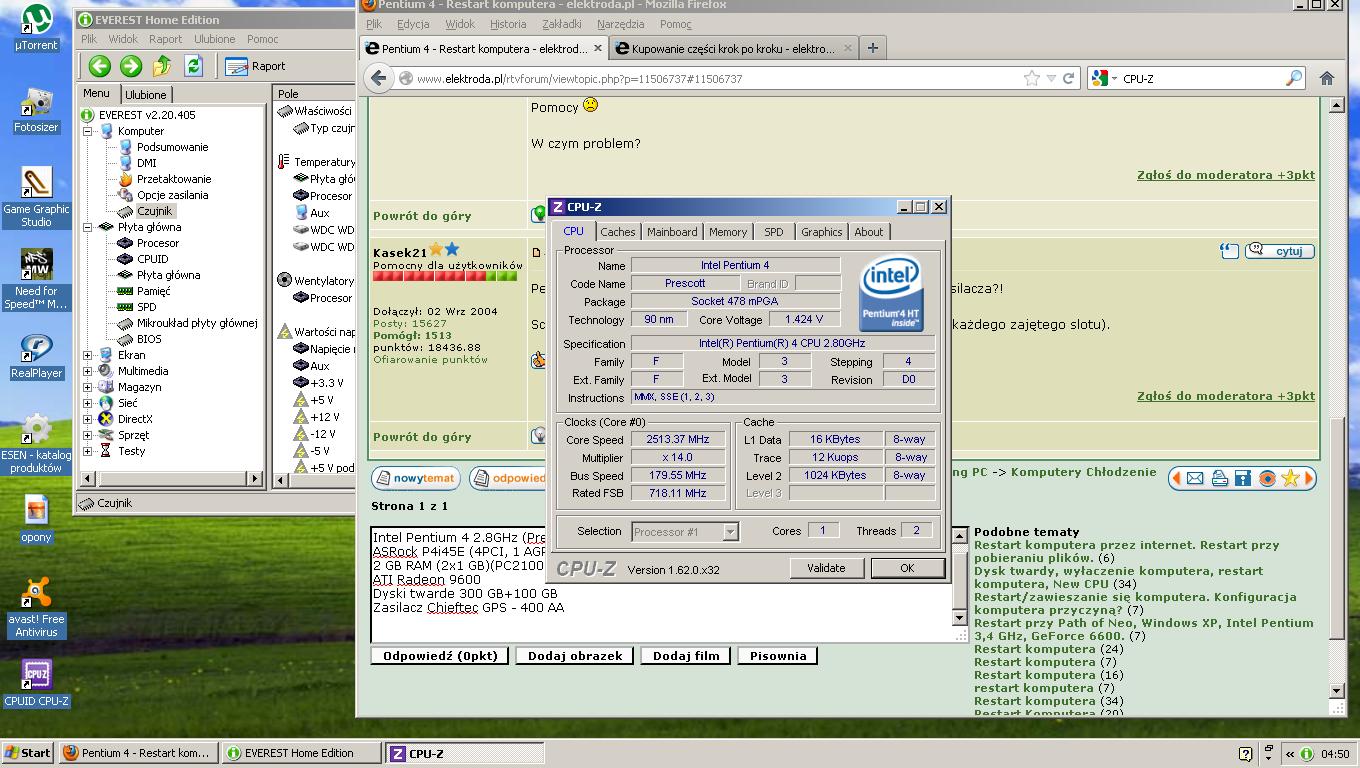Image resolution: width=1360 pixels, height=768 pixels.
Task: Open the Processor selection dropdown in CPU-Z
Action: [x=730, y=532]
